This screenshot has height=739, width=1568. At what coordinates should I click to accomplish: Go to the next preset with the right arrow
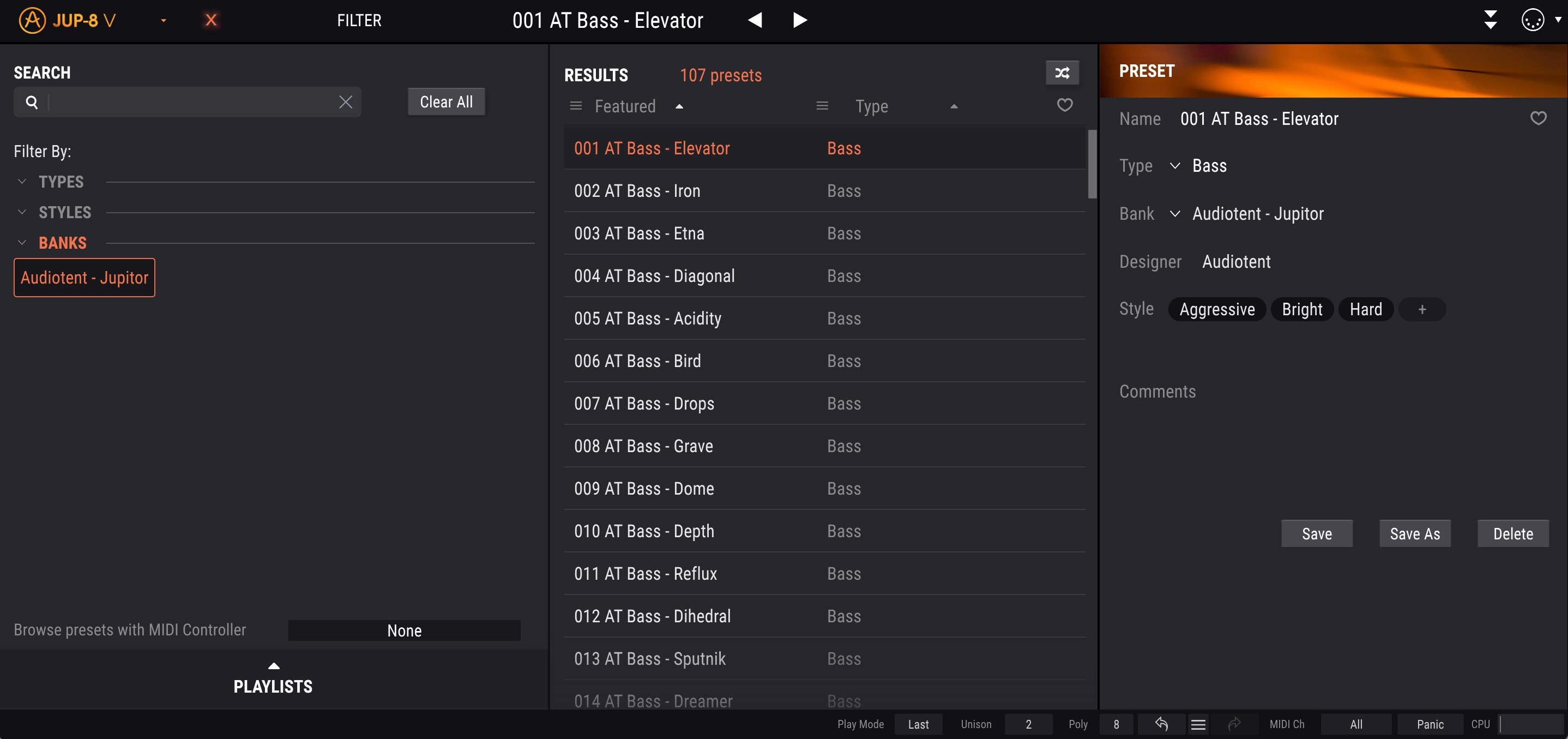(x=800, y=20)
